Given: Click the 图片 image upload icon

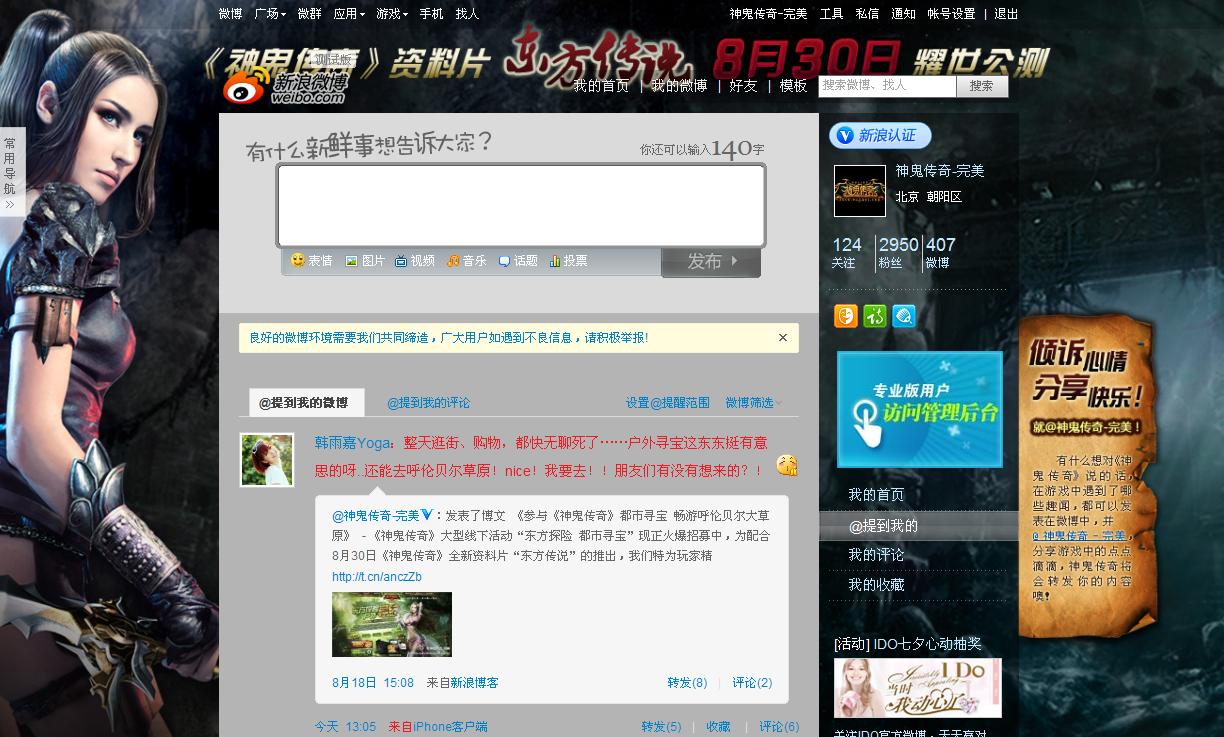Looking at the screenshot, I should (x=364, y=261).
